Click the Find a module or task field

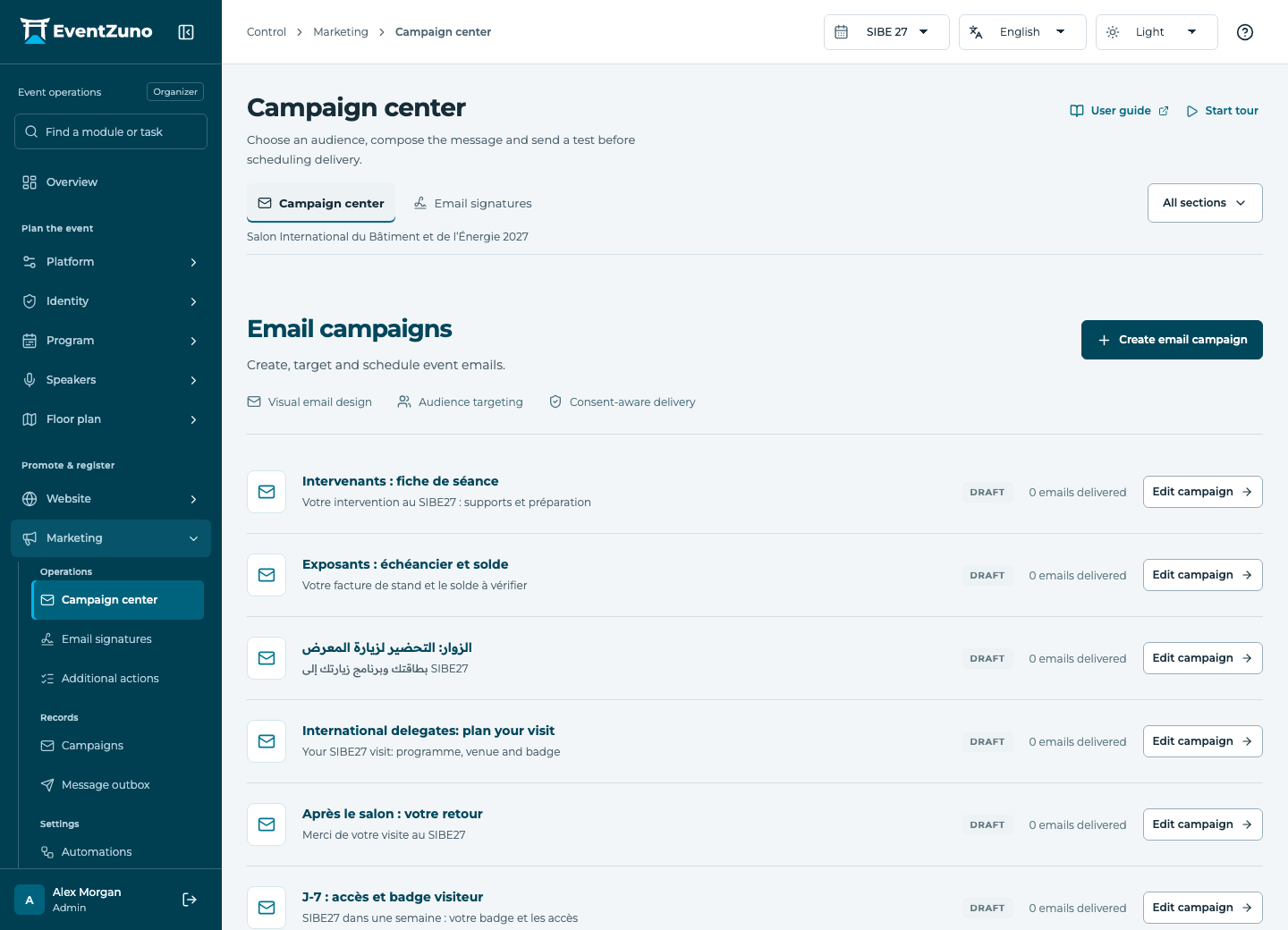click(x=111, y=131)
